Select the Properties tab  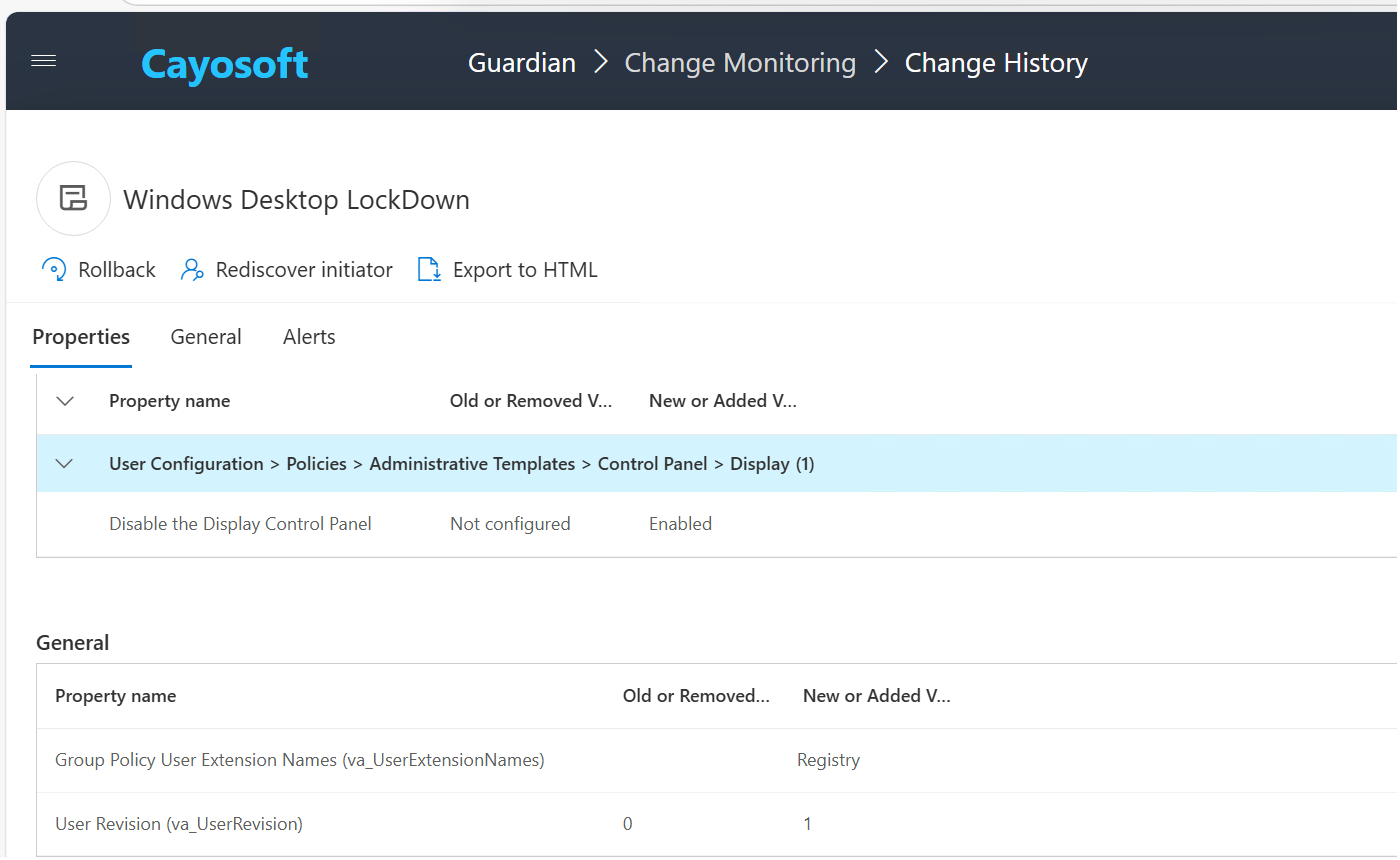click(x=81, y=337)
